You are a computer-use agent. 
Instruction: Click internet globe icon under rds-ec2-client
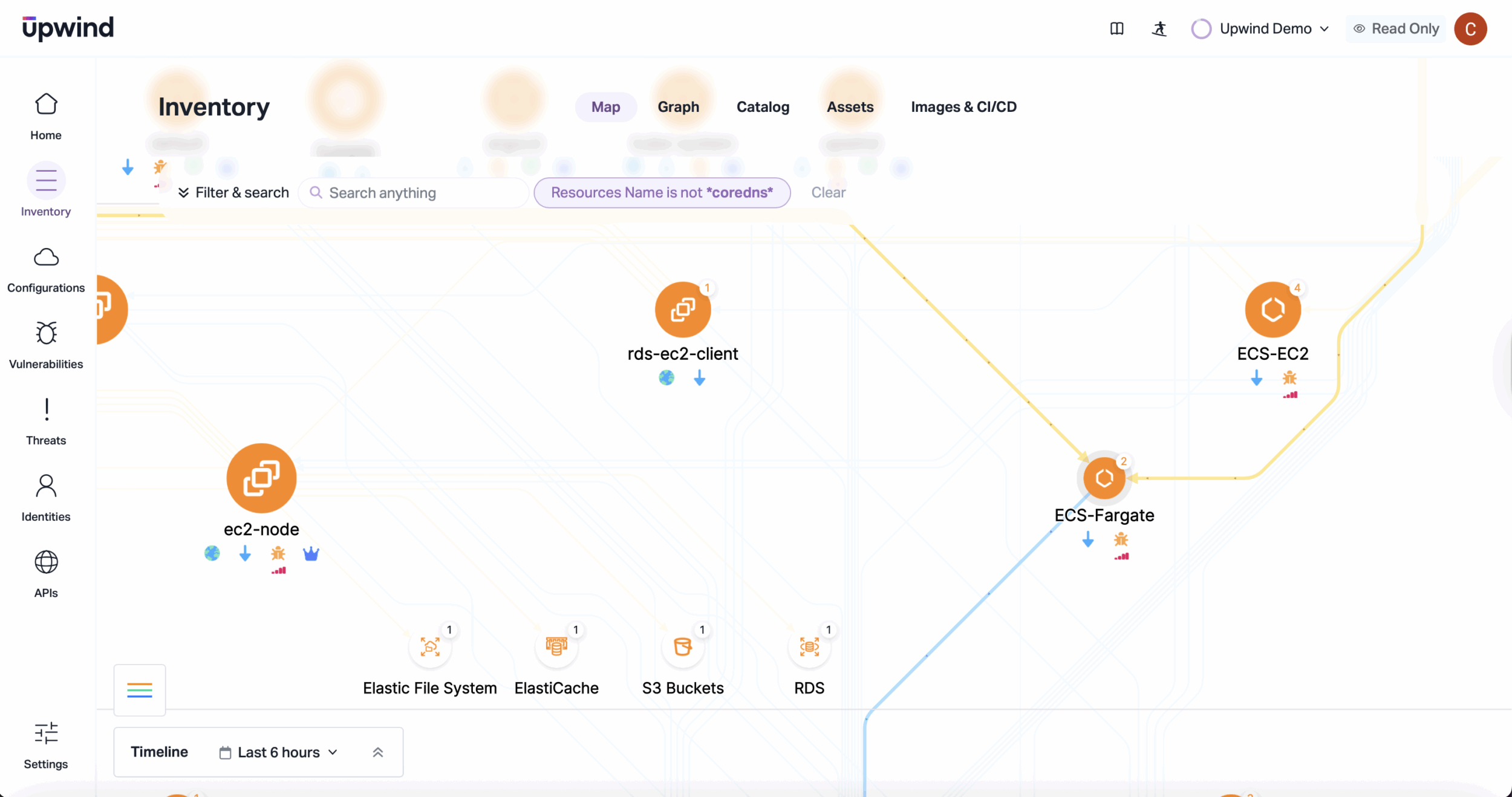[666, 377]
